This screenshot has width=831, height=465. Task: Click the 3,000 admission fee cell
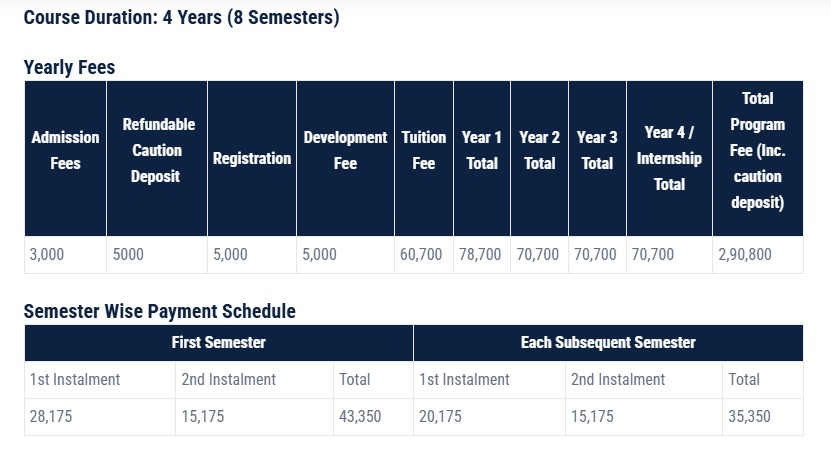tap(47, 255)
